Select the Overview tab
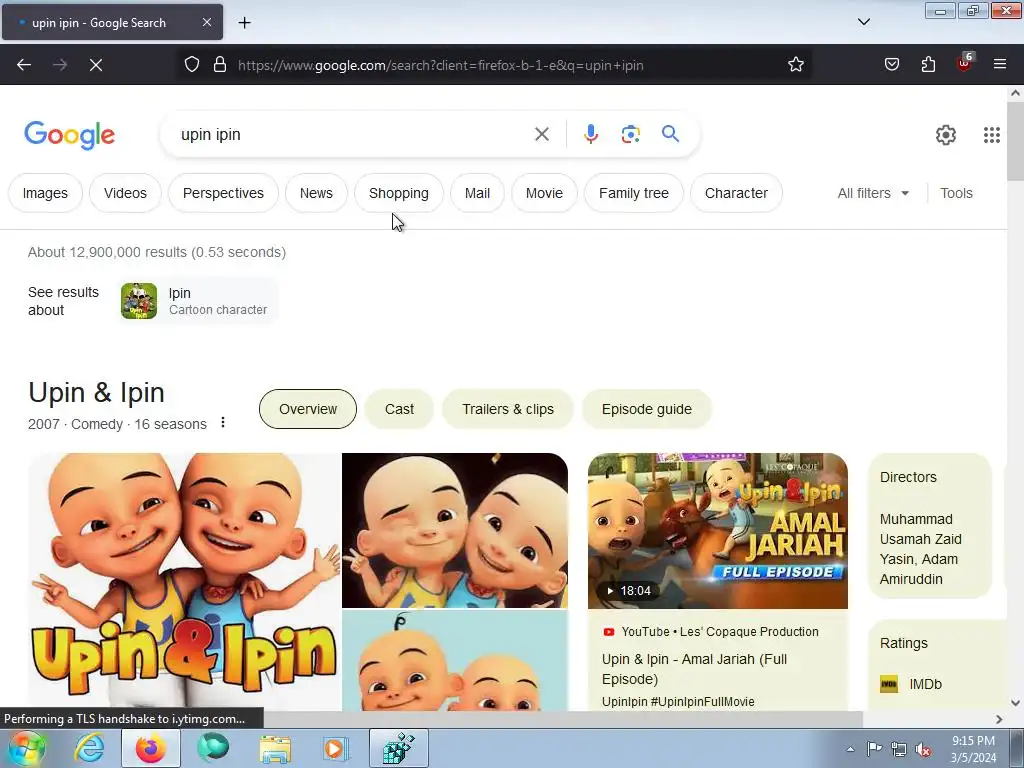This screenshot has height=768, width=1024. click(x=308, y=409)
